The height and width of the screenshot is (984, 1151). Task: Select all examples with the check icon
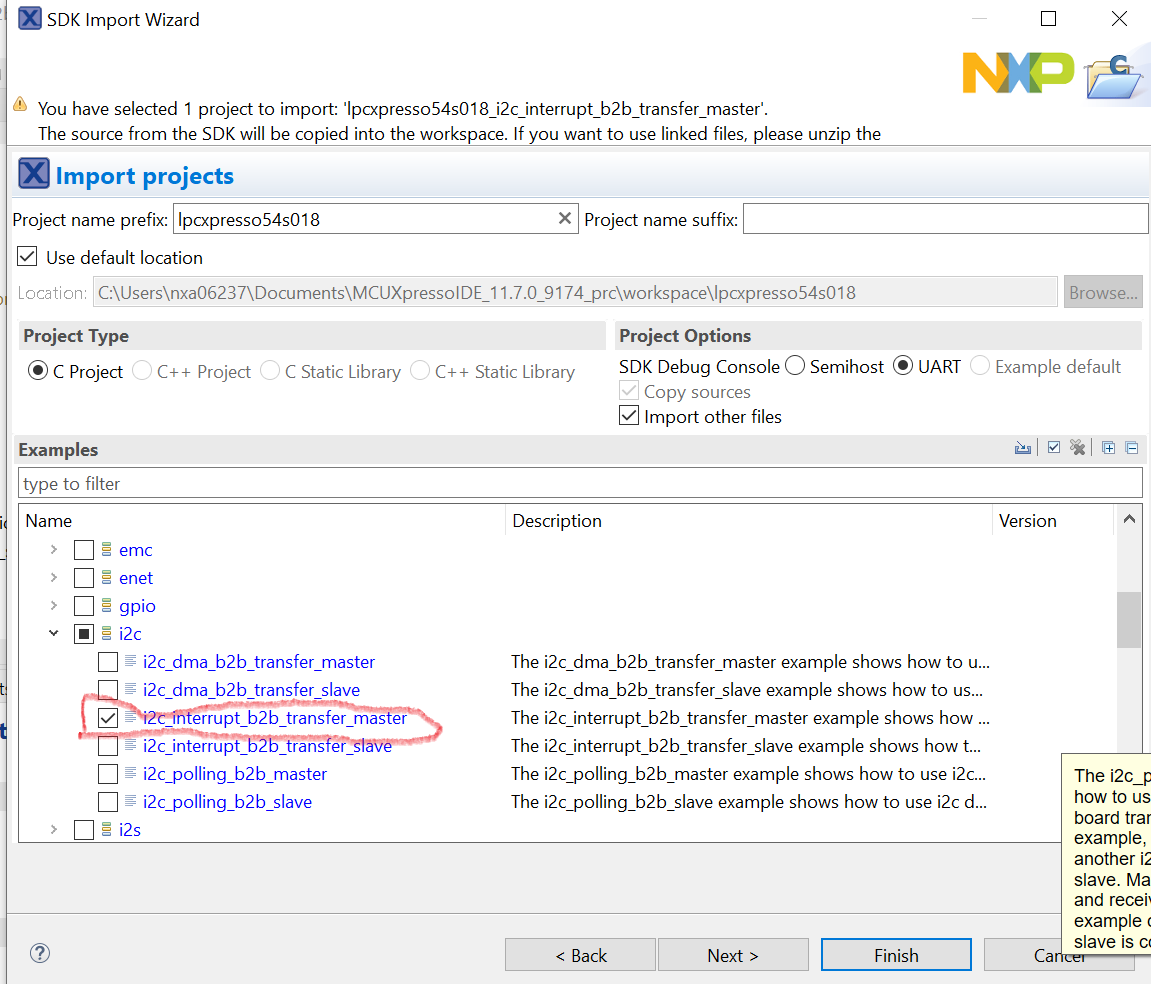click(x=1054, y=447)
